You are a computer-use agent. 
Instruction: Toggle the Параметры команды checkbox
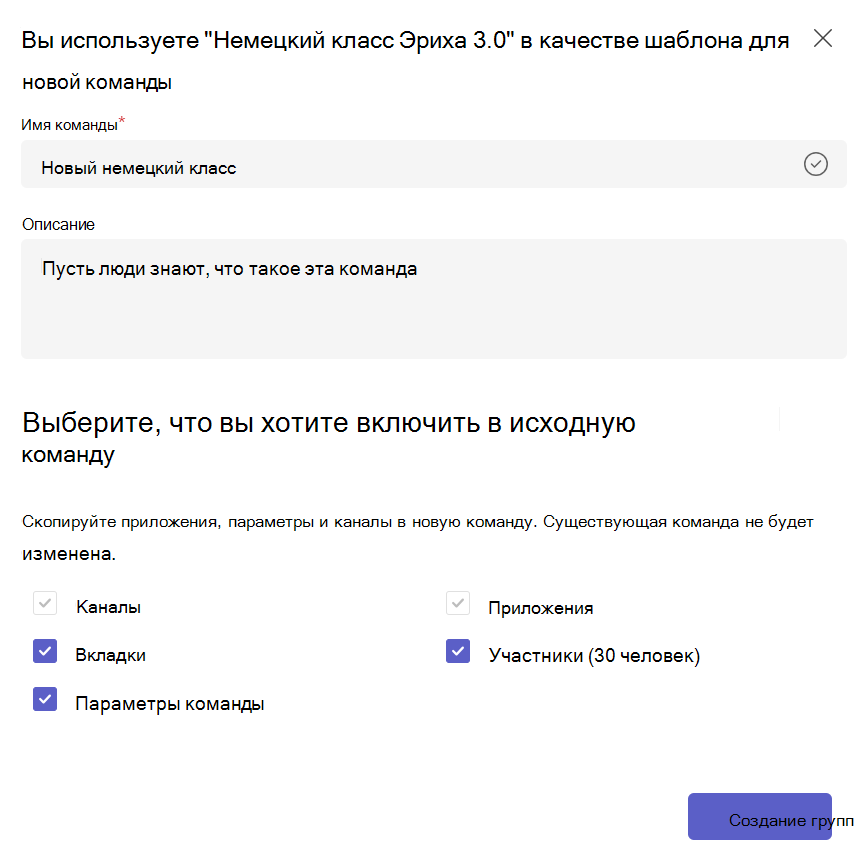tap(45, 699)
